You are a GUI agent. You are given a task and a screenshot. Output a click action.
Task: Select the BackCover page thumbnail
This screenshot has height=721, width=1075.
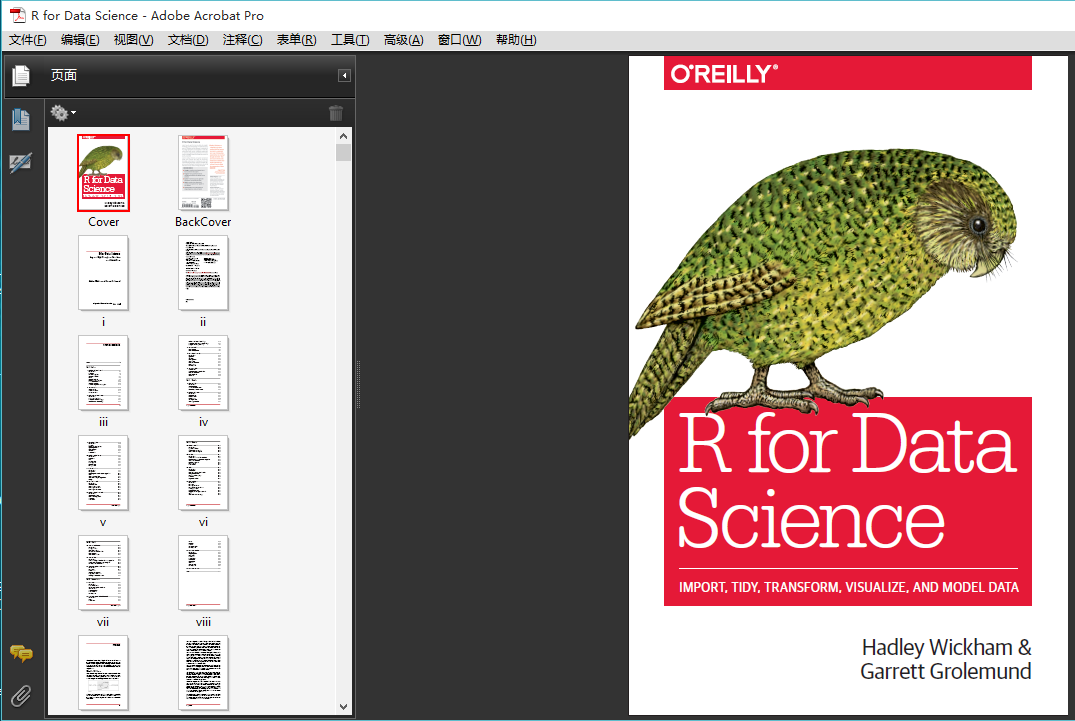[x=203, y=173]
